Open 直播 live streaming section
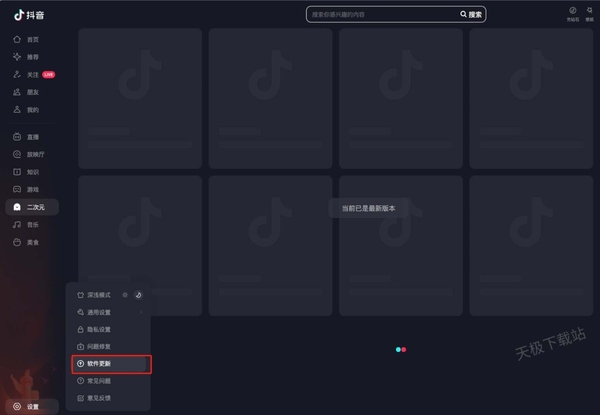This screenshot has height=415, width=600. [x=32, y=136]
